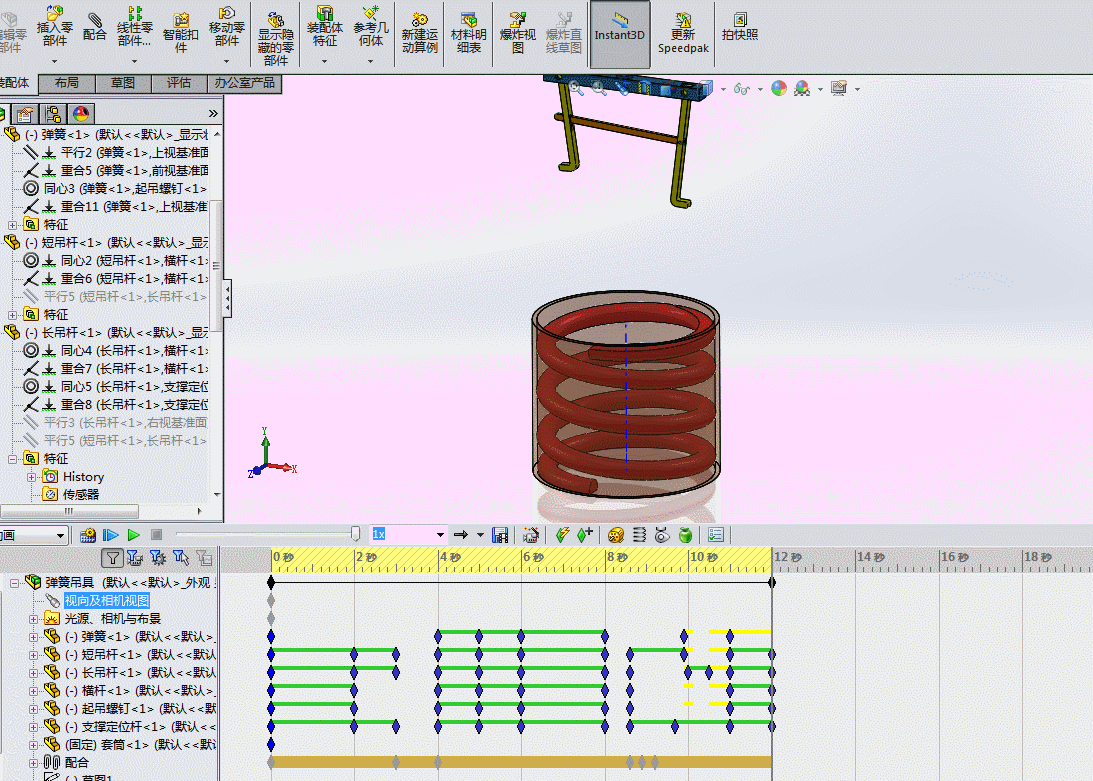Click 配合 (Mate) tool in ribbon
1093x781 pixels.
pyautogui.click(x=94, y=26)
